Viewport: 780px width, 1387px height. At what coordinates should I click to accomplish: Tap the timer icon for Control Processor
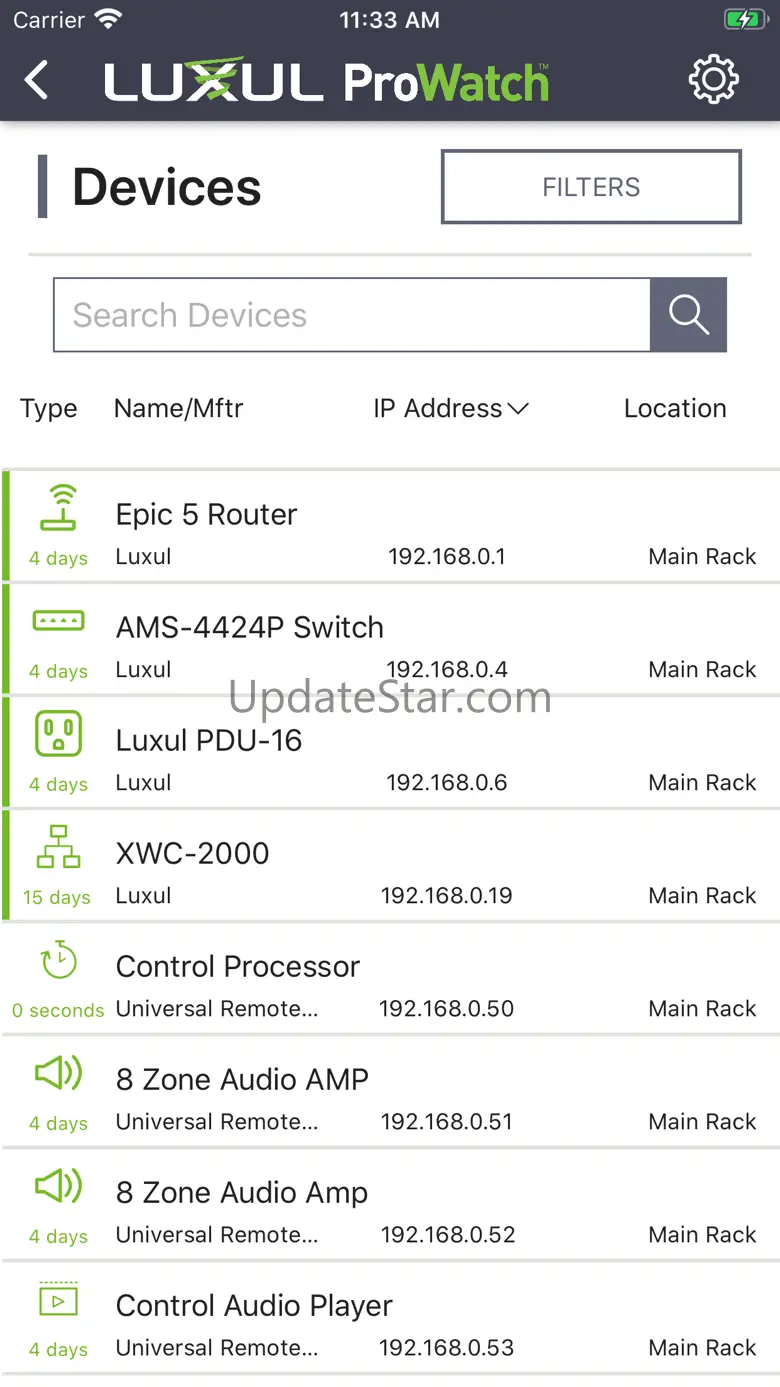coord(58,960)
